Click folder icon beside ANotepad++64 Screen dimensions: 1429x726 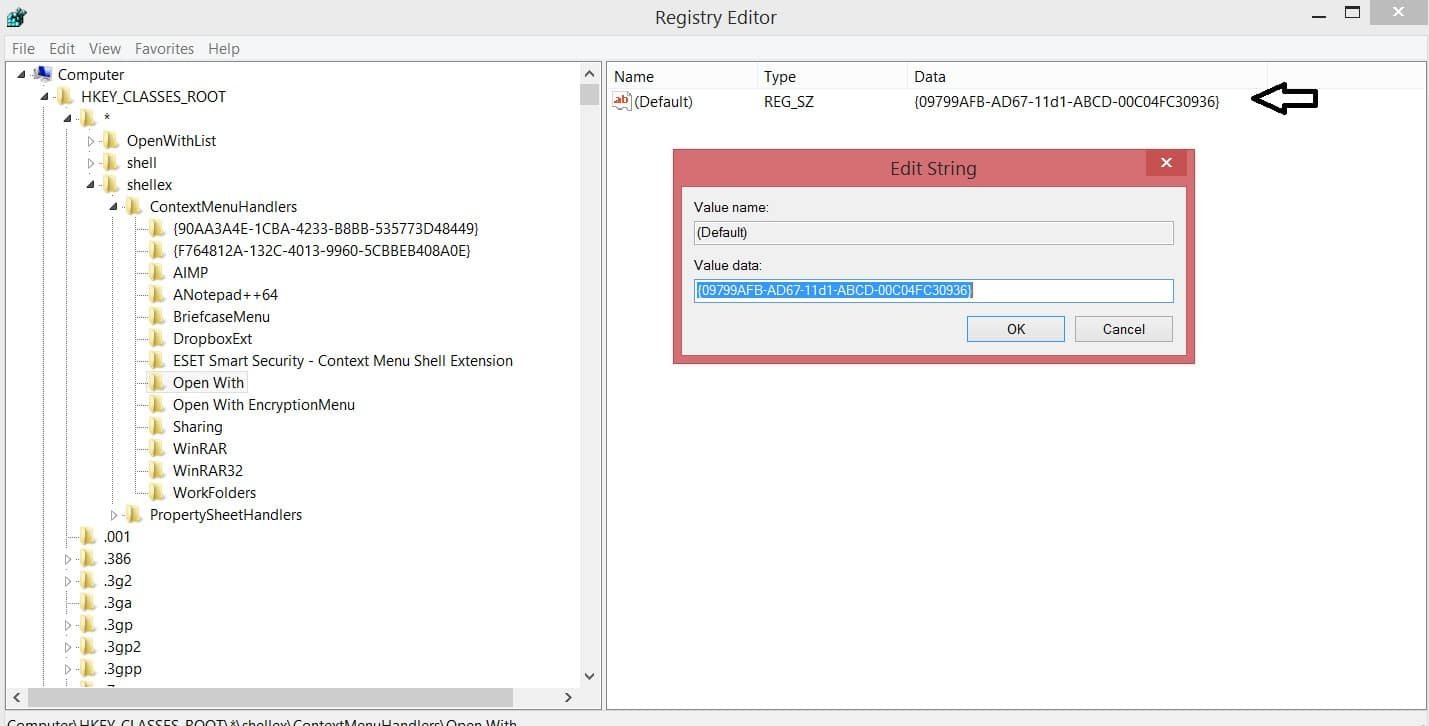[x=157, y=295]
